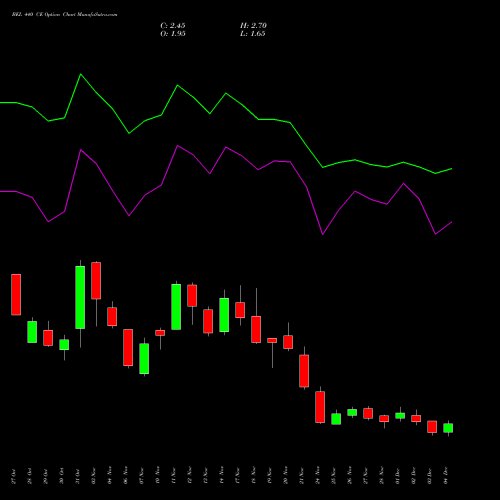The image size is (500, 500).
Task: Select the close value 'C: 2.45'
Action: [173, 26]
